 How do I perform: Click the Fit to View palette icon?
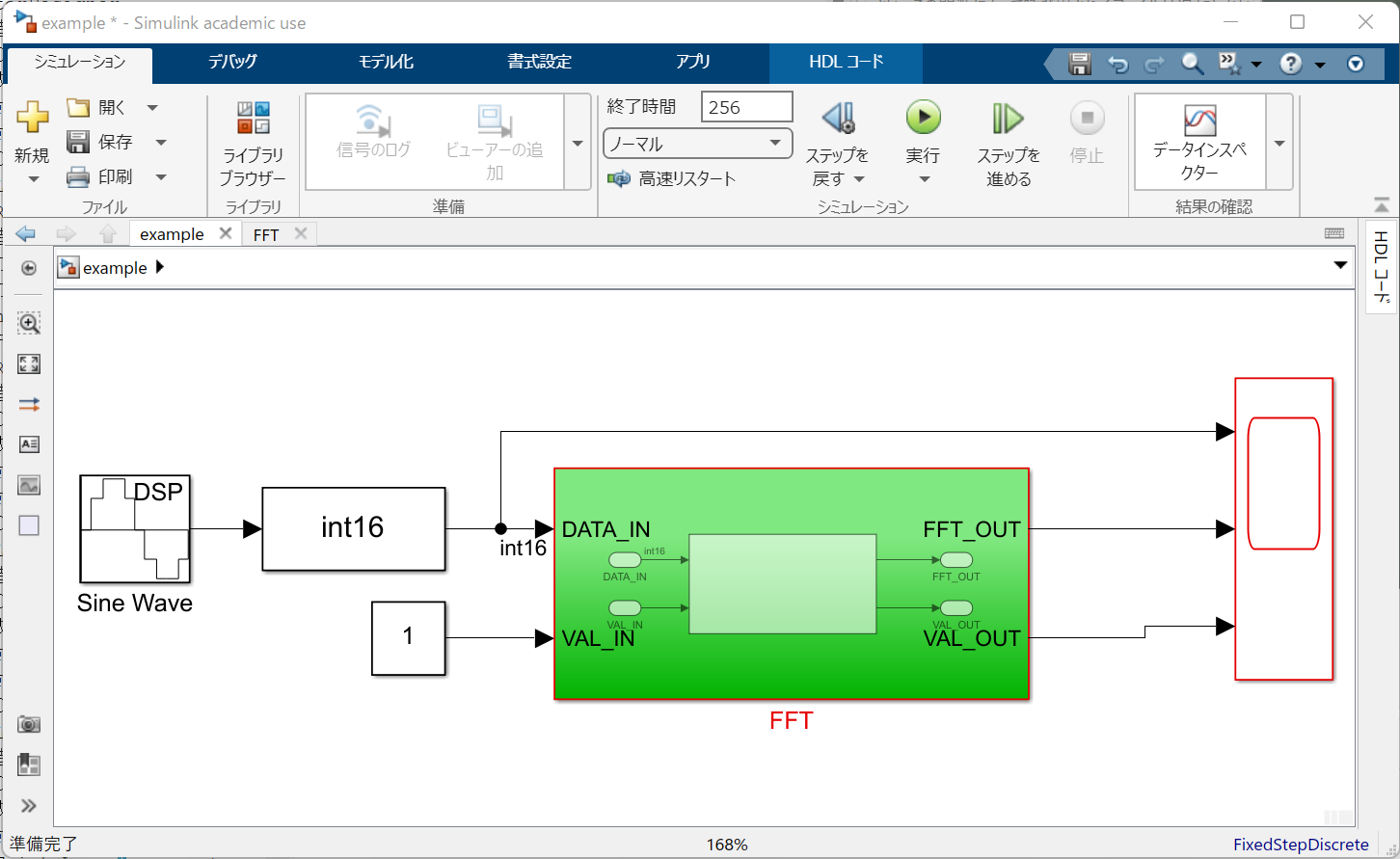[29, 363]
